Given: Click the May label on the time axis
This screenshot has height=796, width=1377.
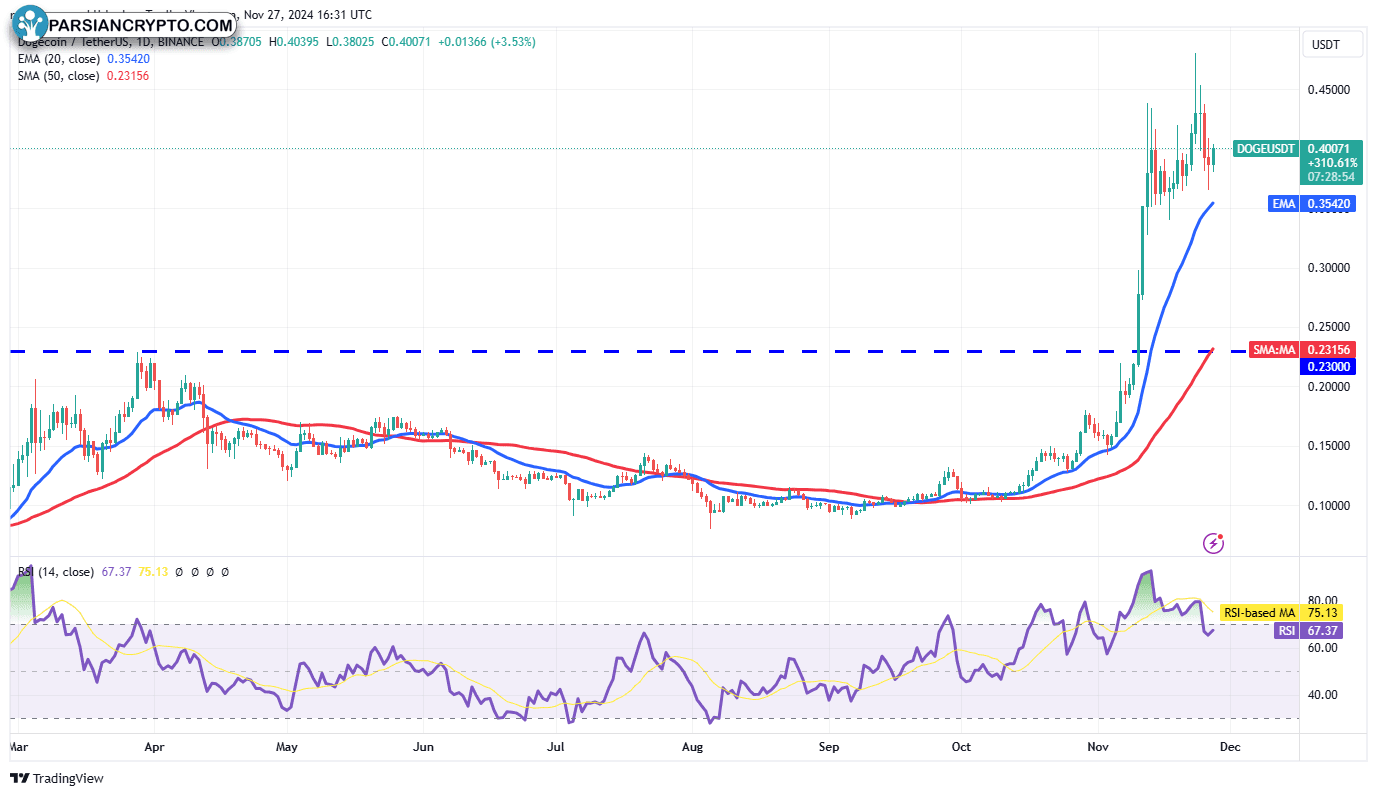Looking at the screenshot, I should 287,747.
